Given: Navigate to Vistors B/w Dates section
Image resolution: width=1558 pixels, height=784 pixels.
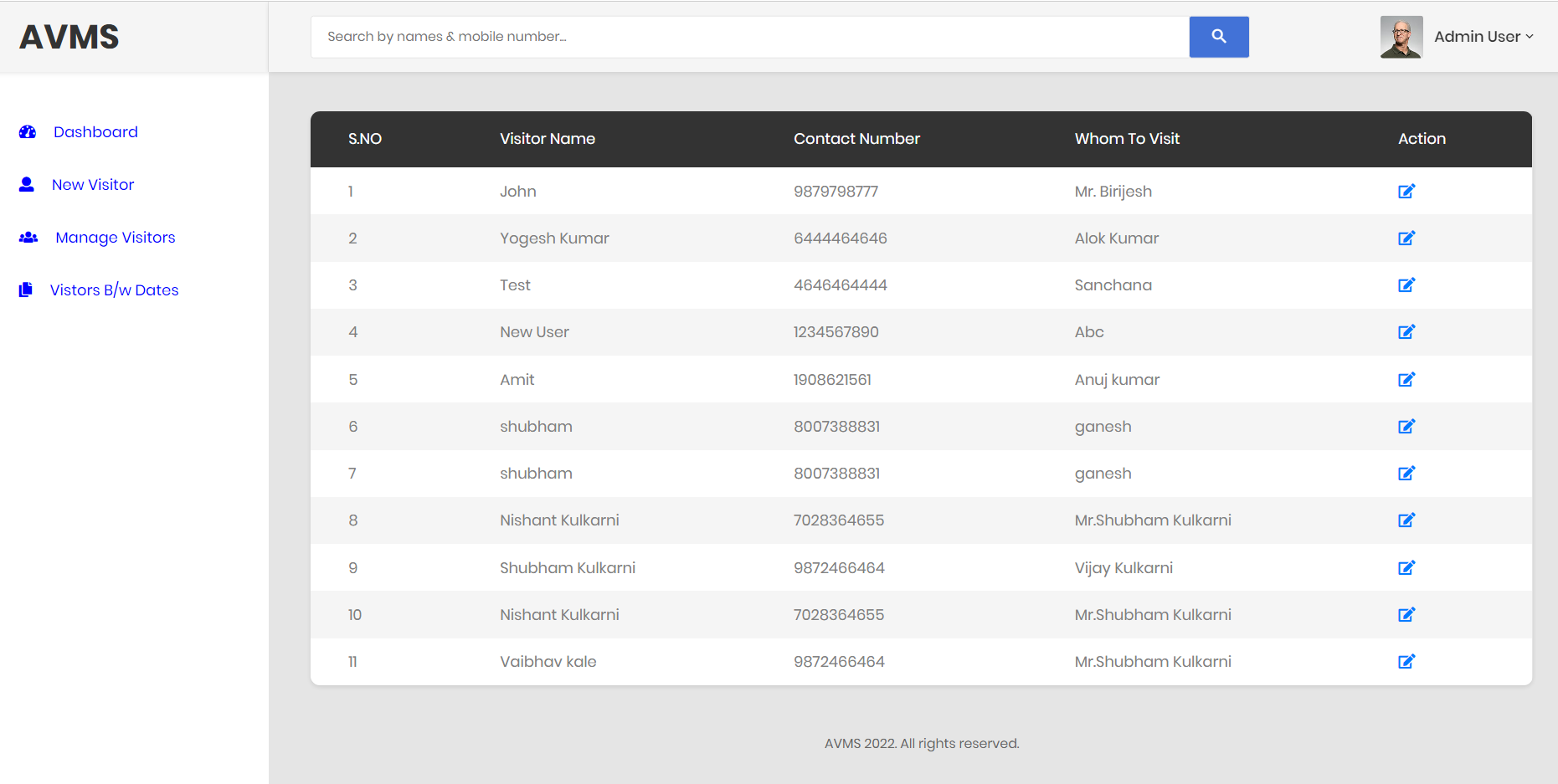Looking at the screenshot, I should pyautogui.click(x=113, y=290).
